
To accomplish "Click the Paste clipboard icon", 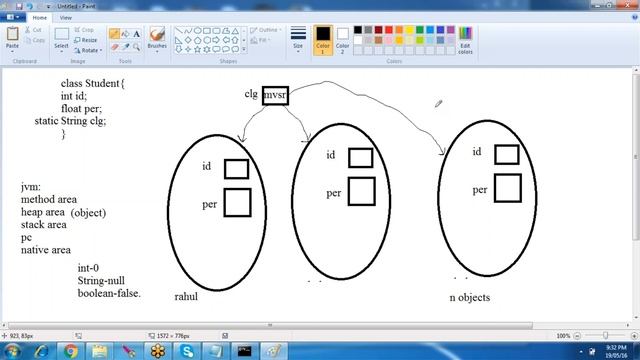I will 12,34.
